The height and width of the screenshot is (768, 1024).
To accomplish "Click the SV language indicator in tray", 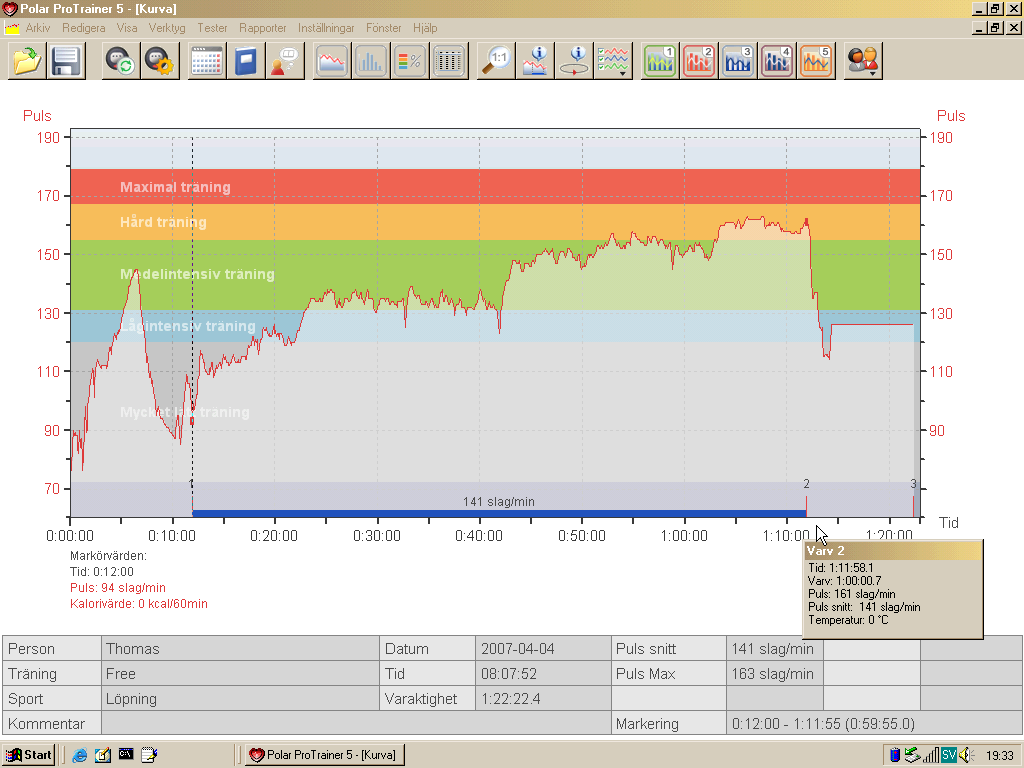I will [x=949, y=756].
